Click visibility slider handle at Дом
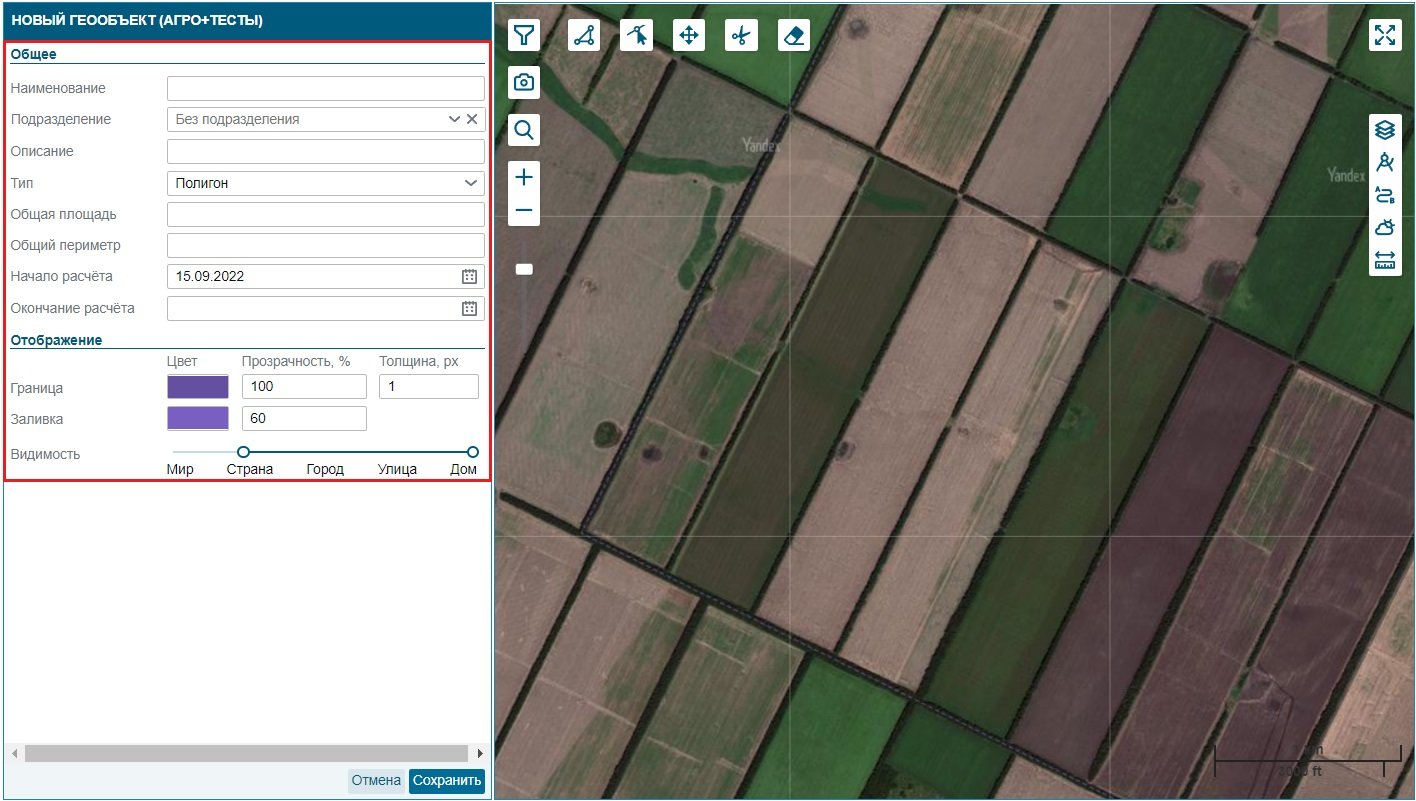This screenshot has width=1416, height=801. click(473, 452)
